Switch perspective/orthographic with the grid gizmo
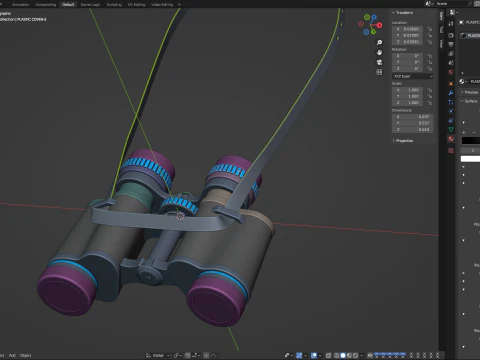This screenshot has width=480, height=360. point(379,72)
